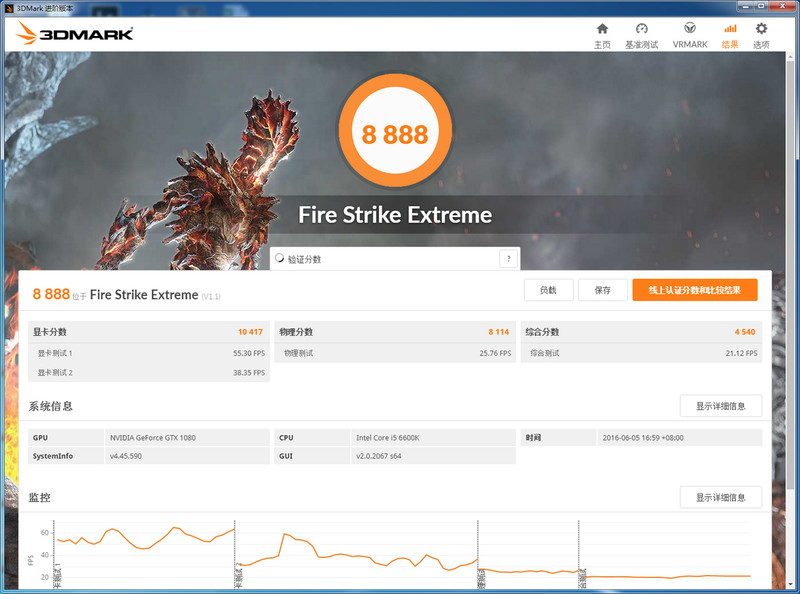Screen dimensions: 800x594
Task: Open the help question mark beside 验证分数
Action: [x=509, y=257]
